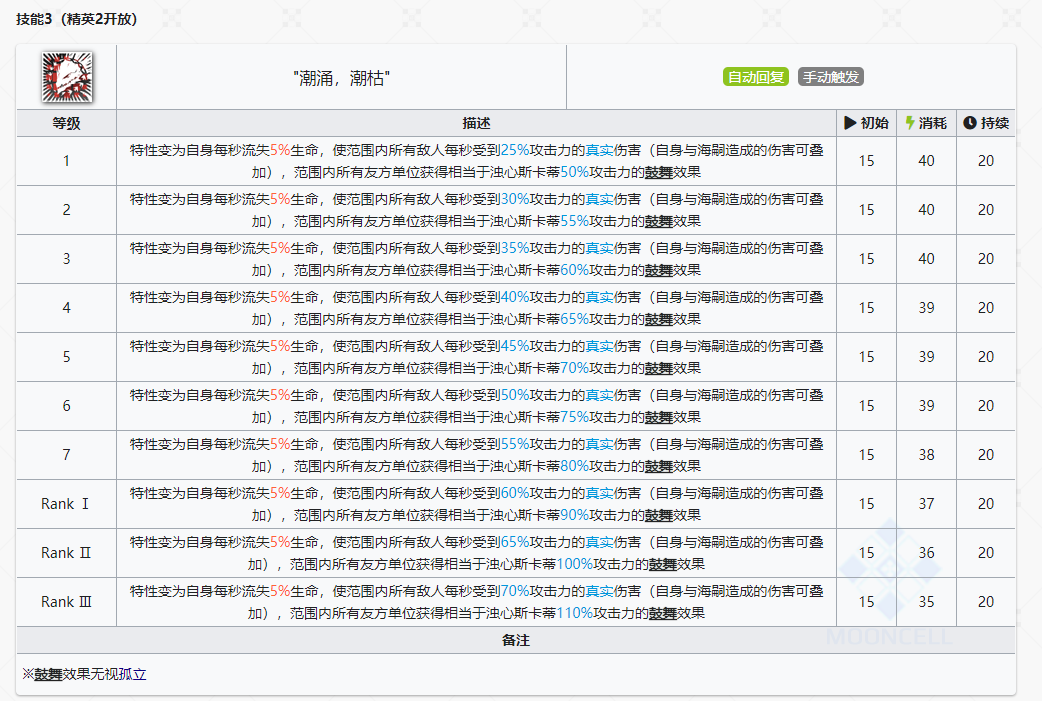Viewport: 1042px width, 701px height.
Task: Click the 鼓舞 term in level 7 row
Action: pyautogui.click(x=659, y=466)
